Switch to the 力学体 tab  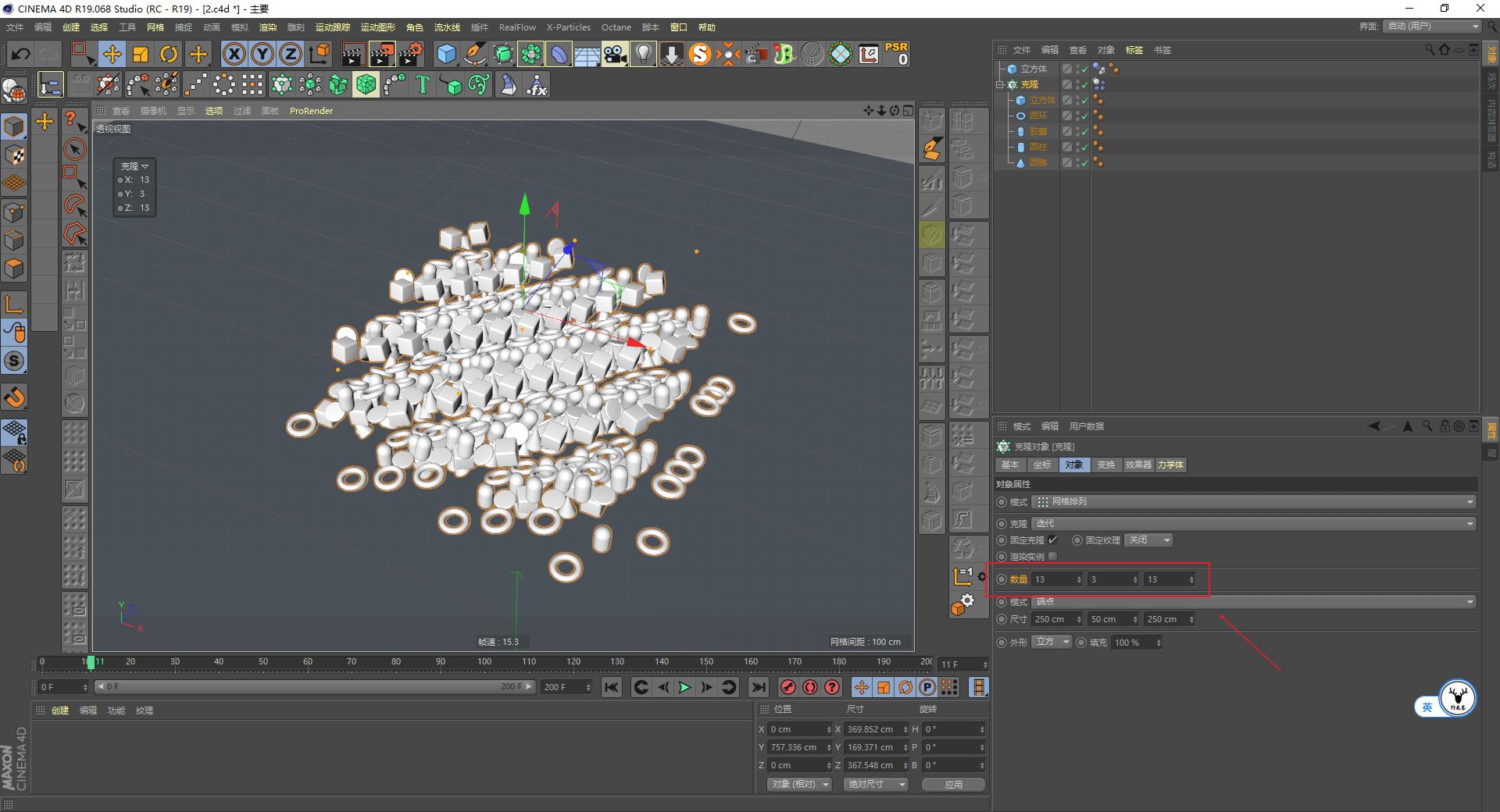pyautogui.click(x=1170, y=465)
